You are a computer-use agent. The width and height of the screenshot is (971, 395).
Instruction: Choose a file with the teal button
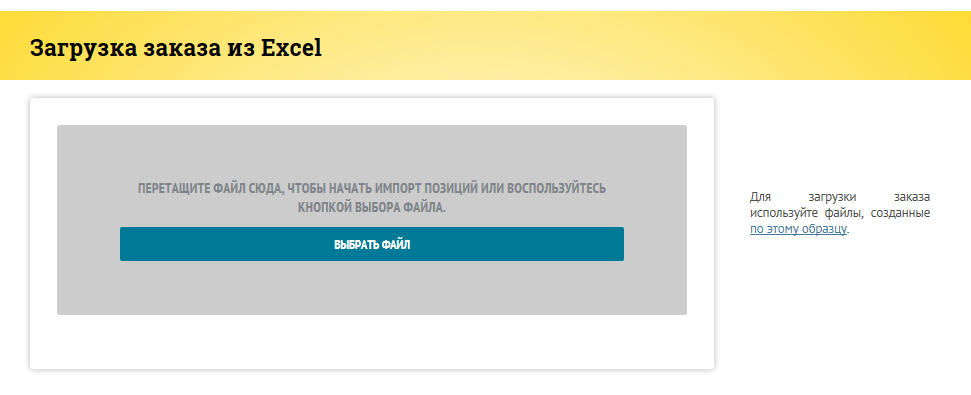372,244
